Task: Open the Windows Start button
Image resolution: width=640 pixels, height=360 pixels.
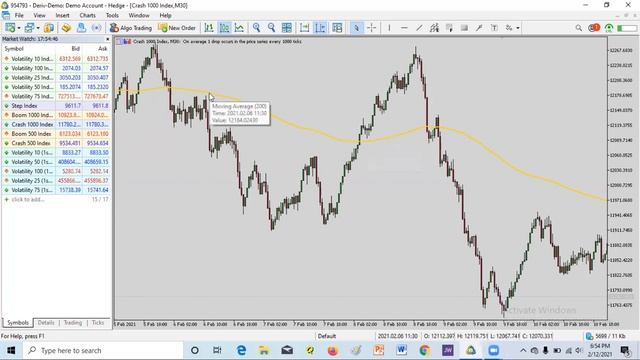Action: [x=11, y=350]
